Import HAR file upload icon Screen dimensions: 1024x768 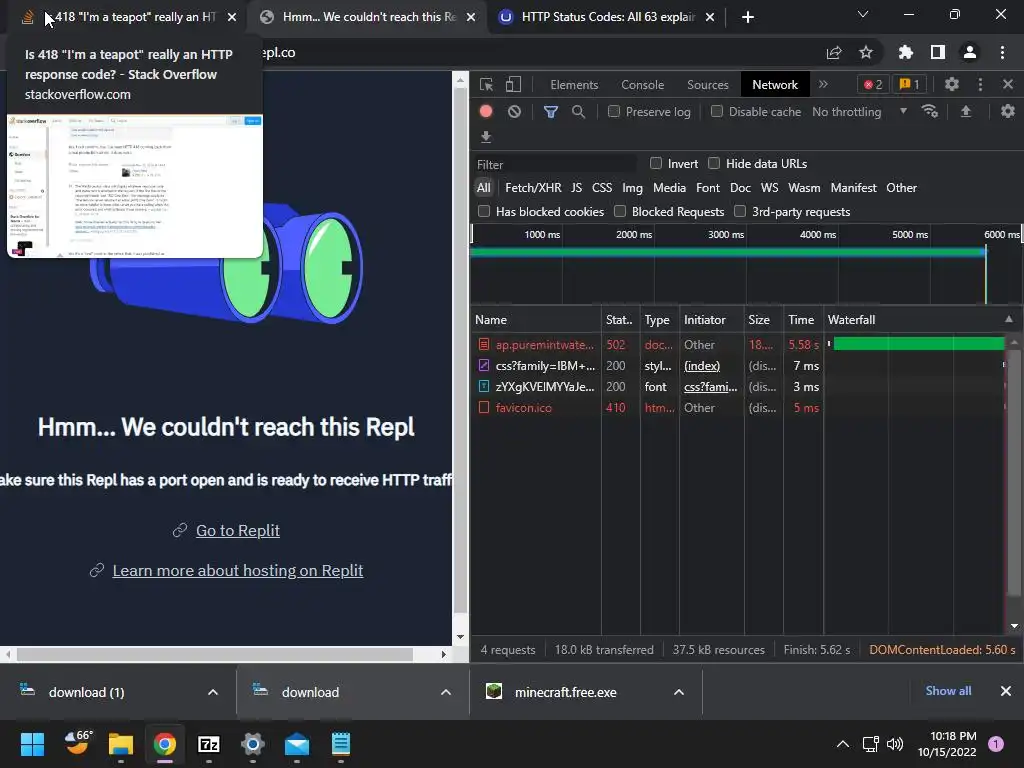(x=966, y=112)
